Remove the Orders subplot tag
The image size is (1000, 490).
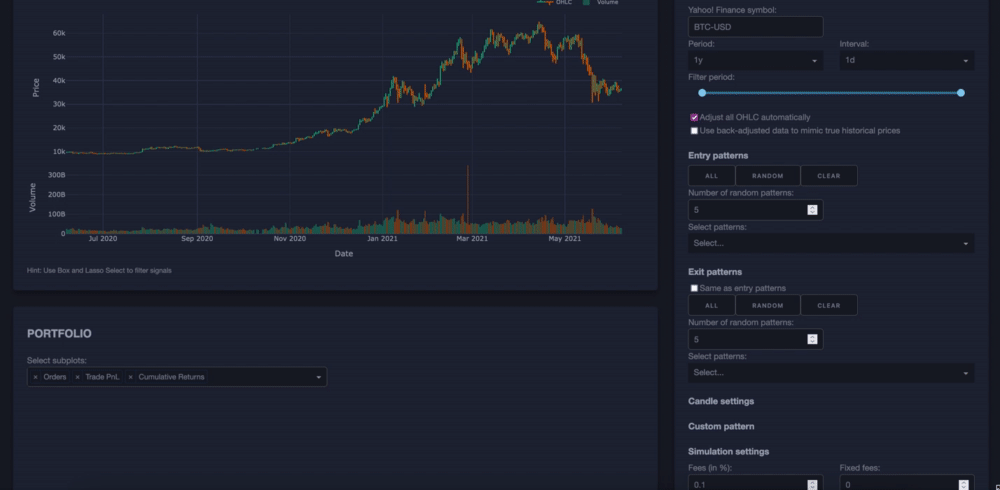tap(36, 377)
